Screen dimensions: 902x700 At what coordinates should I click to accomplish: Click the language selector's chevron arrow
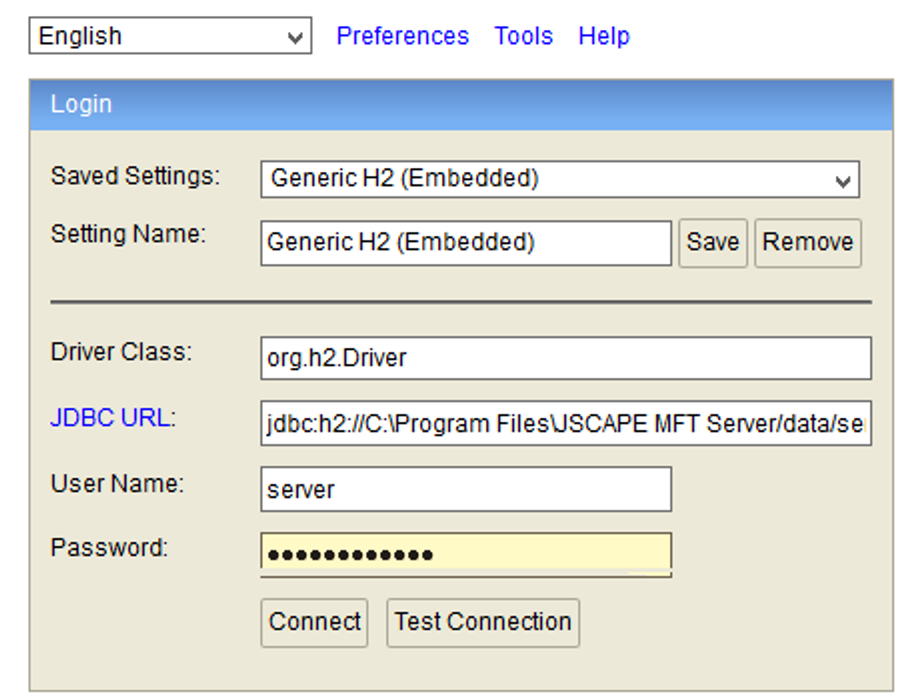pos(295,38)
